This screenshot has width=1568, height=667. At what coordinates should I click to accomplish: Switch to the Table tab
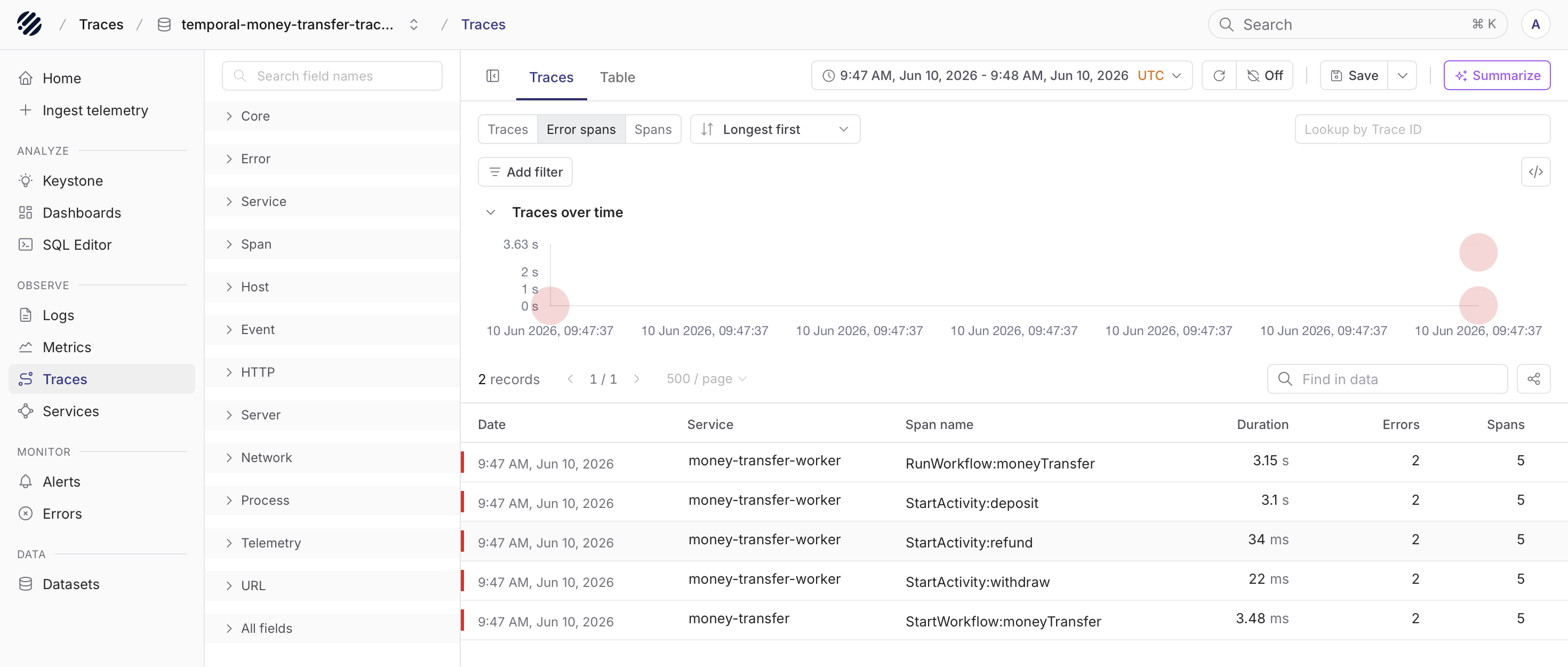pos(617,77)
